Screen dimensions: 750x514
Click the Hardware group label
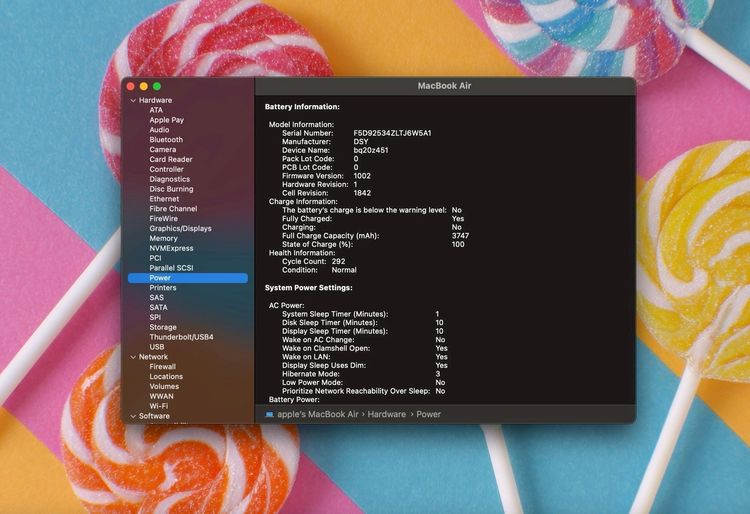tap(155, 100)
